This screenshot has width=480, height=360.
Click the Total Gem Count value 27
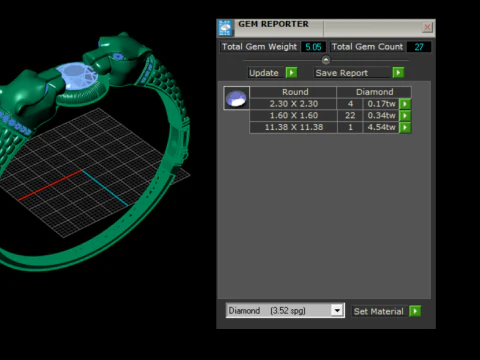[419, 47]
